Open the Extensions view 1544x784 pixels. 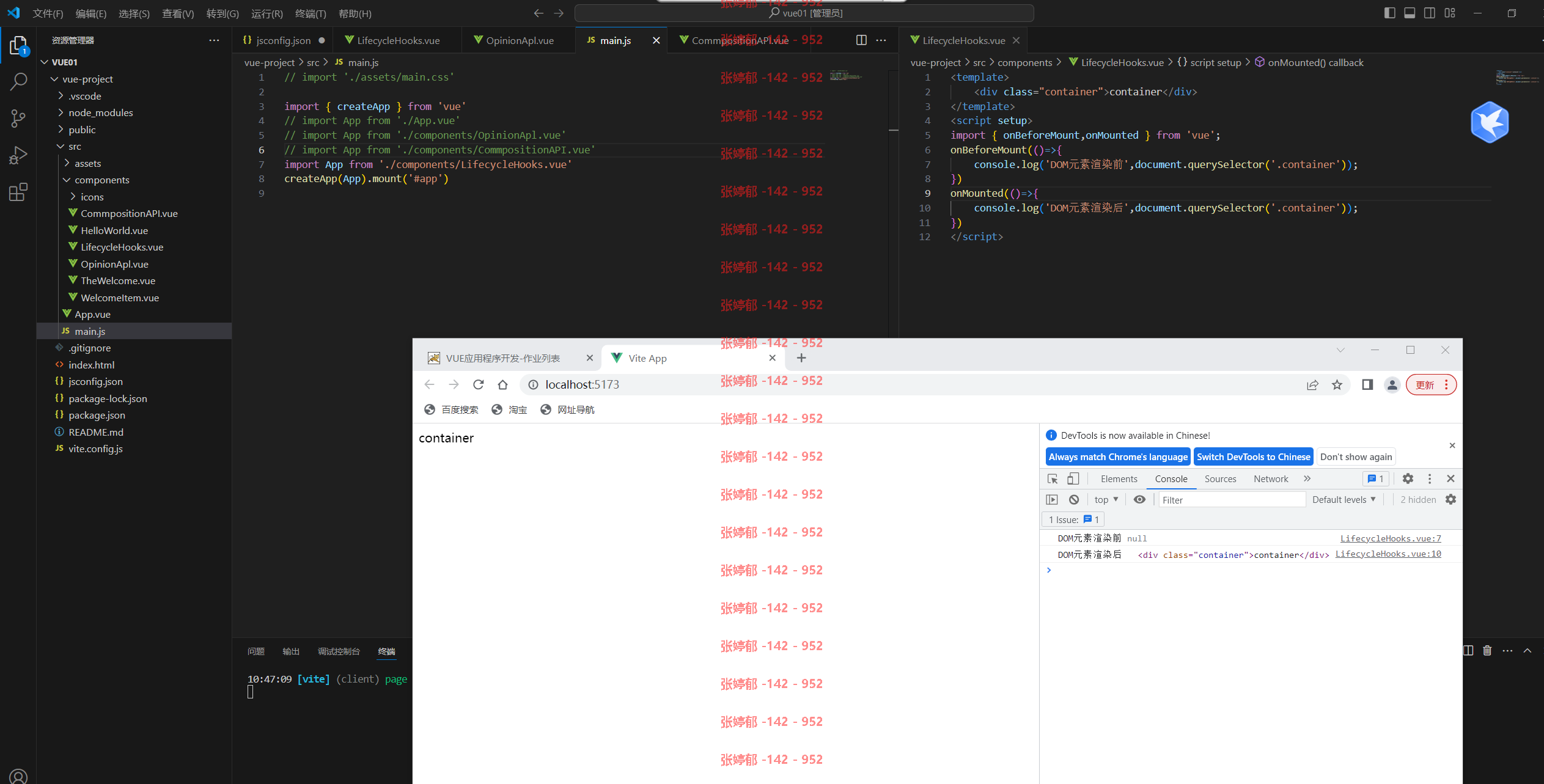click(x=18, y=192)
